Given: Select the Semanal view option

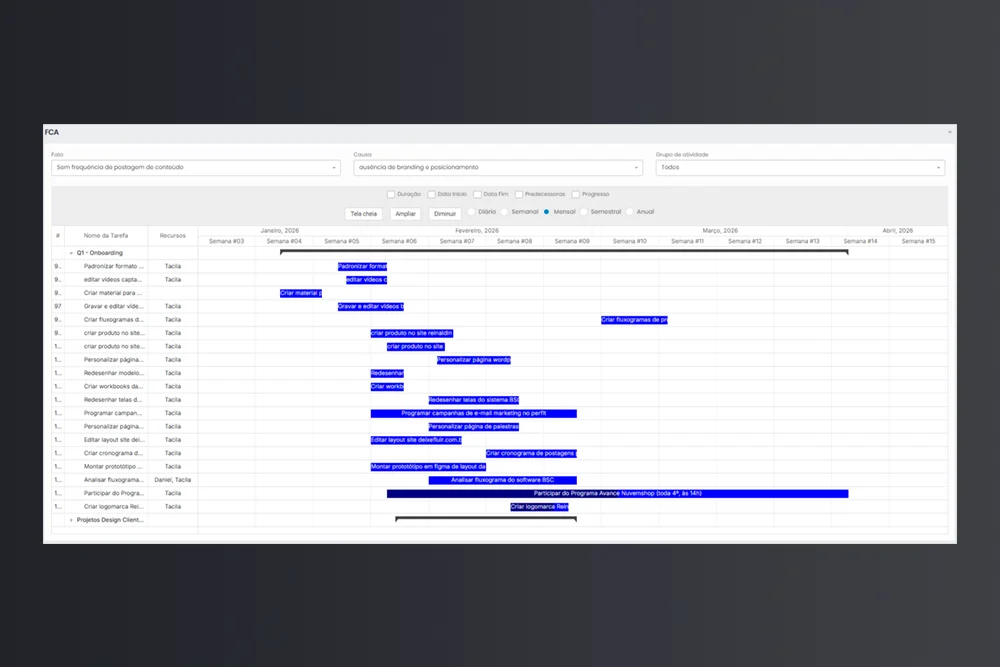Looking at the screenshot, I should (x=503, y=212).
